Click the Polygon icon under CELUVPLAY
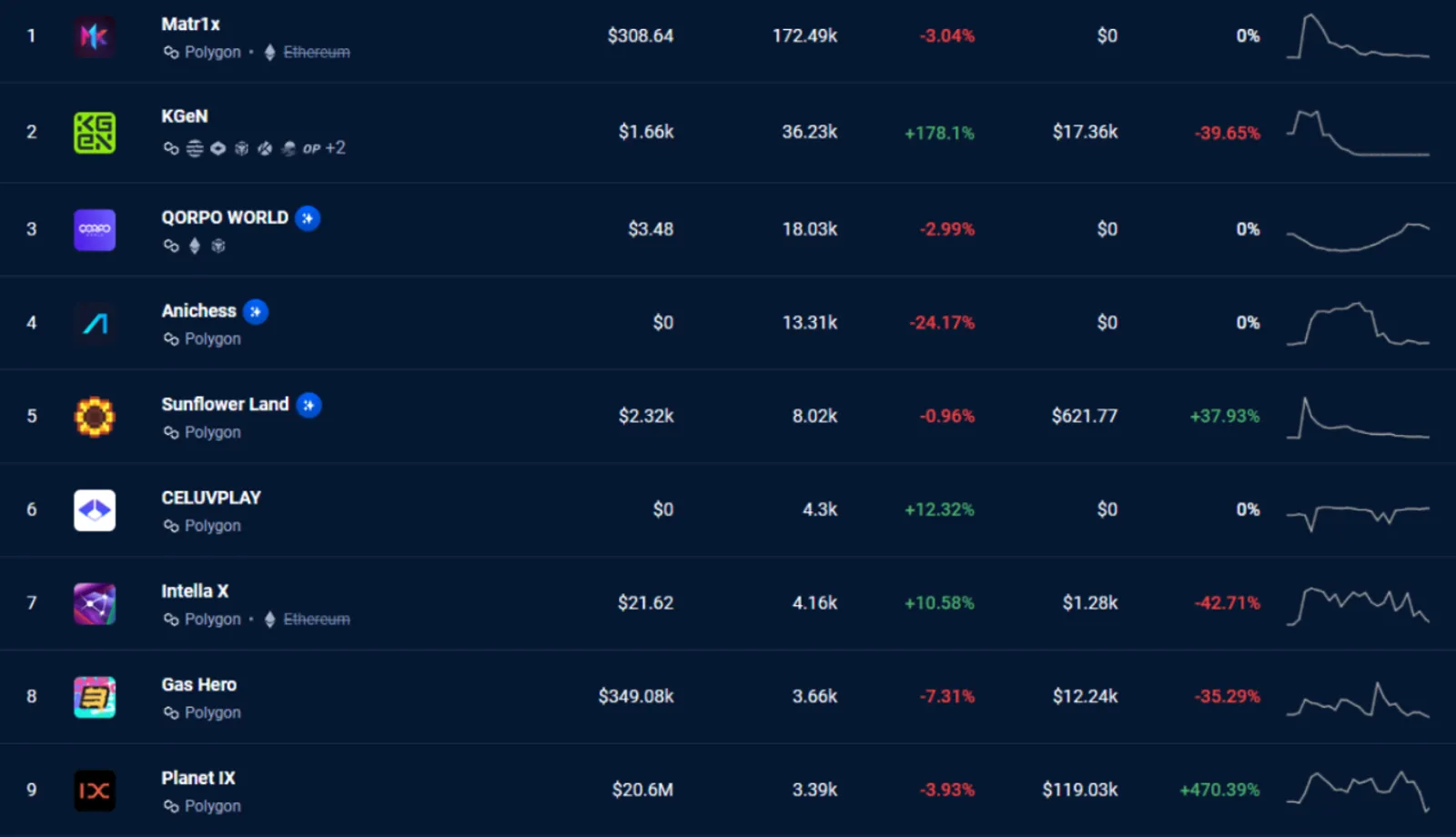 pyautogui.click(x=171, y=526)
